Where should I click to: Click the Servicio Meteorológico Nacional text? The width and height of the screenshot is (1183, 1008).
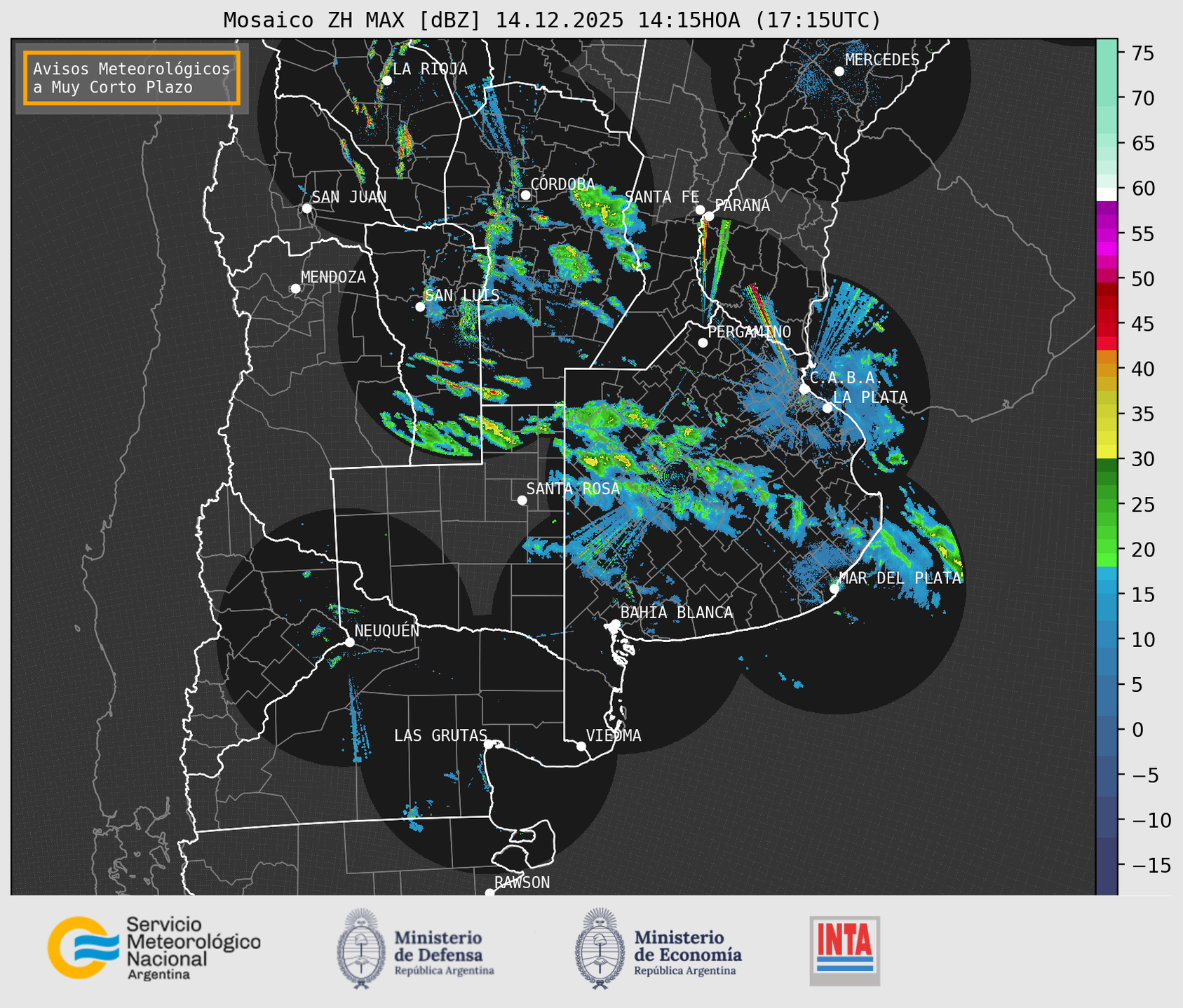pyautogui.click(x=194, y=947)
